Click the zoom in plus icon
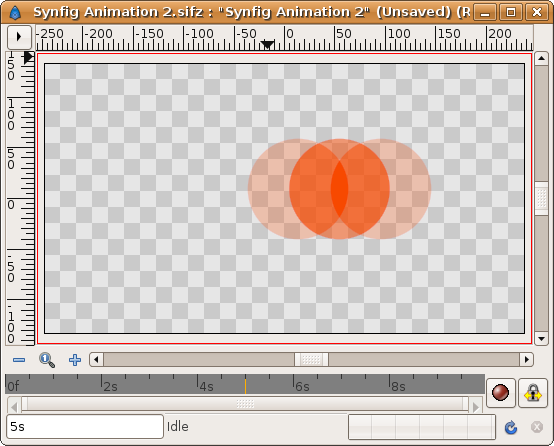This screenshot has width=554, height=446. pyautogui.click(x=75, y=360)
